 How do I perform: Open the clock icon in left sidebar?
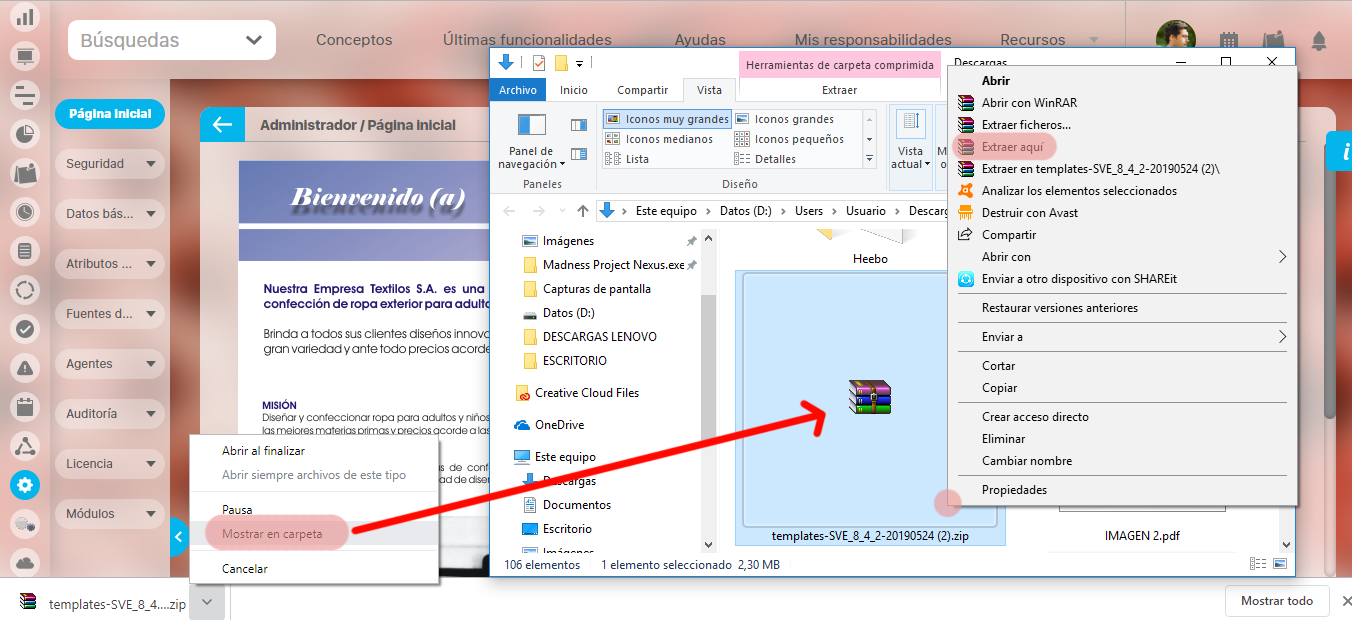25,211
